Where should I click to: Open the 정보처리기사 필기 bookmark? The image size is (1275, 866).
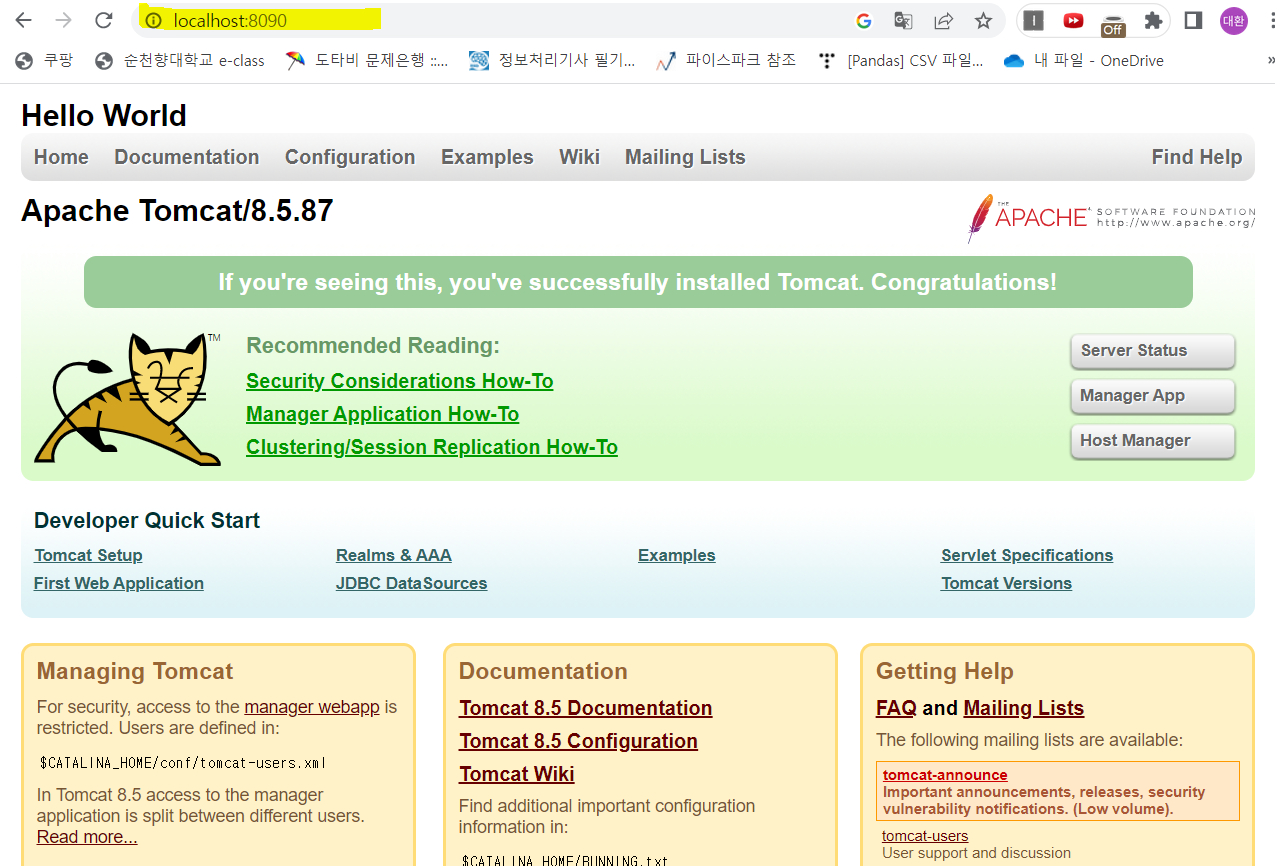click(552, 61)
